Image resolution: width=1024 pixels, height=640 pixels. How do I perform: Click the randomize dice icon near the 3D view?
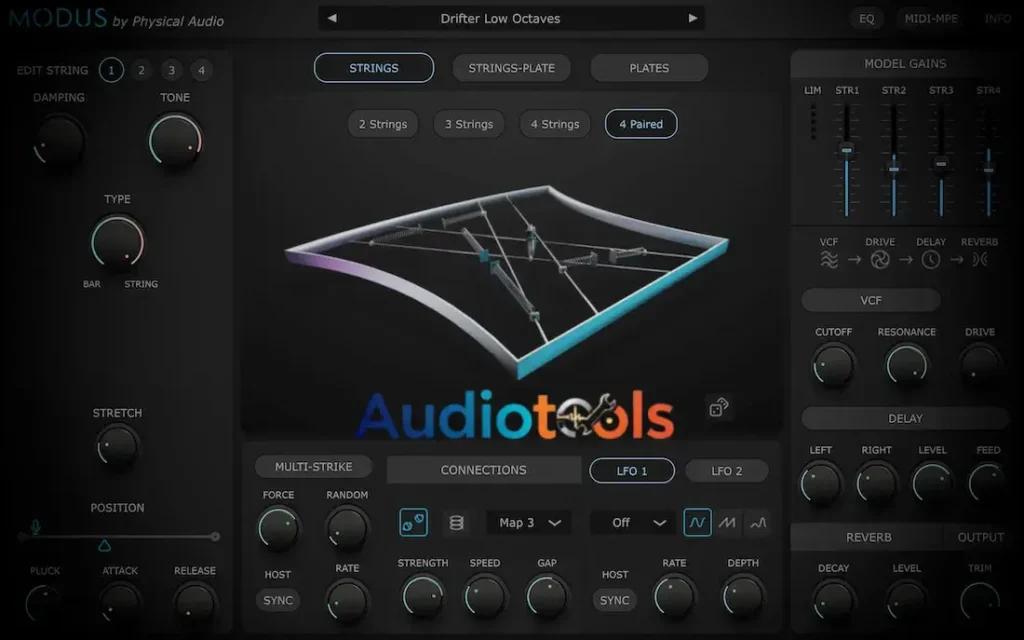[719, 408]
